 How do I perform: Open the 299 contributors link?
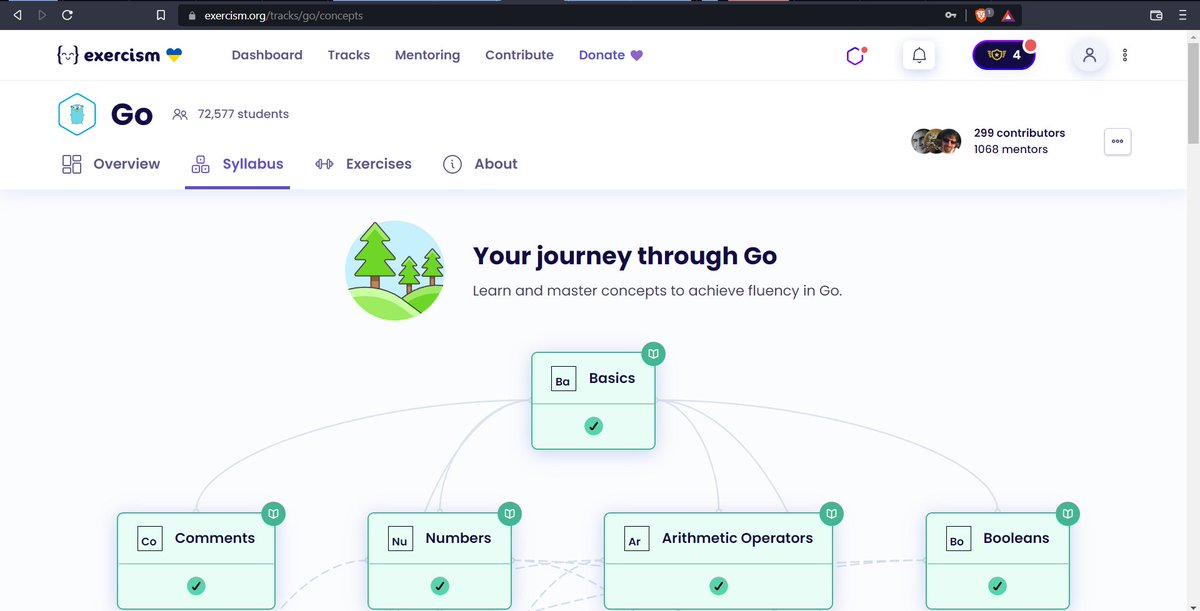(x=1019, y=133)
